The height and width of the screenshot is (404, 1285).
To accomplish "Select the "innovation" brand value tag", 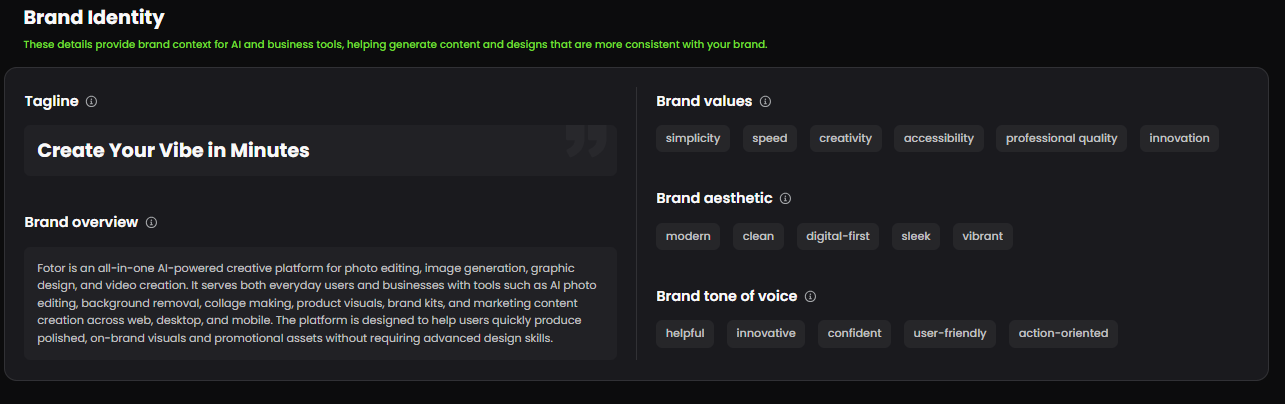I will (1179, 138).
